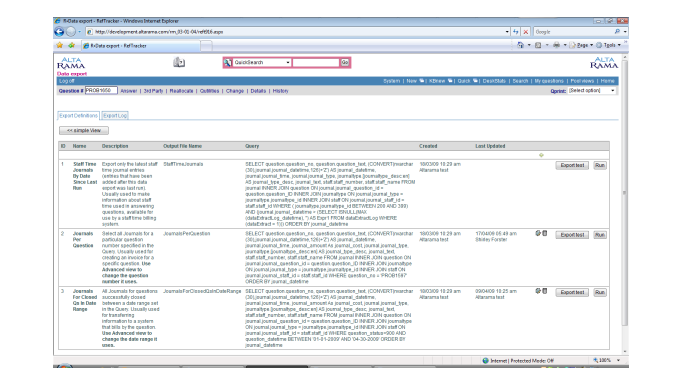Open the IE Tools menu dropdown
679x378 pixels.
609,45
